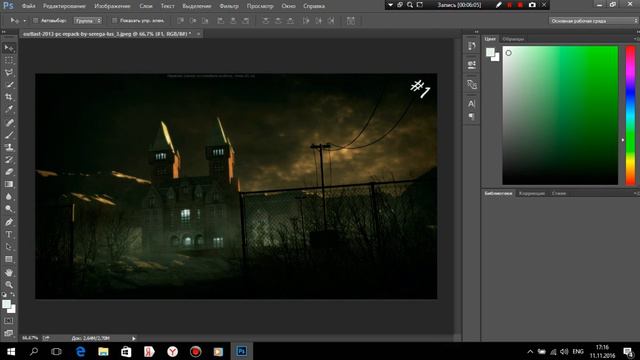Select the Библиотеки tab
The width and height of the screenshot is (640, 360).
tap(498, 193)
